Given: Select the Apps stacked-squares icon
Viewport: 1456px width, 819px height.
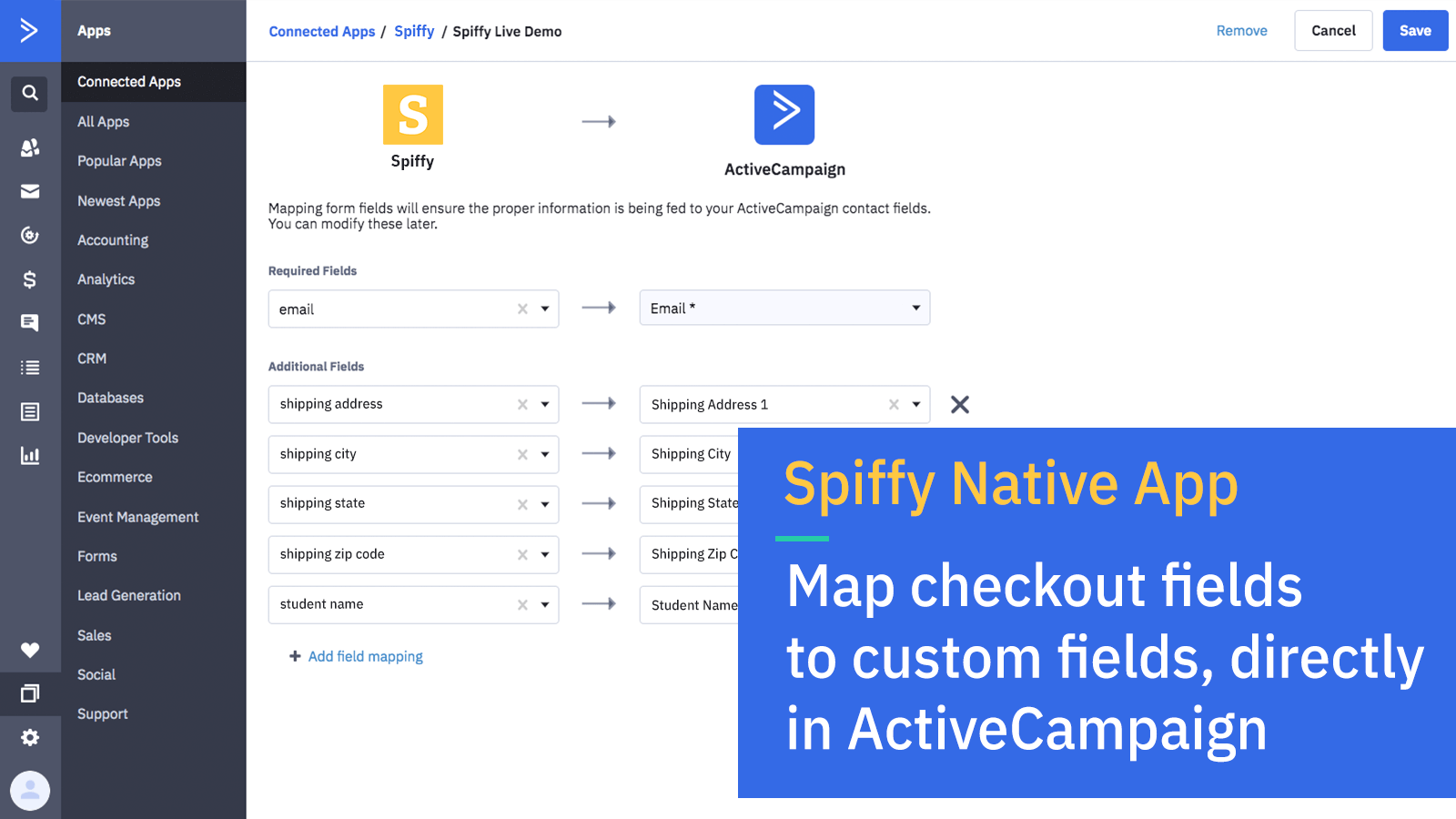Looking at the screenshot, I should [x=30, y=693].
